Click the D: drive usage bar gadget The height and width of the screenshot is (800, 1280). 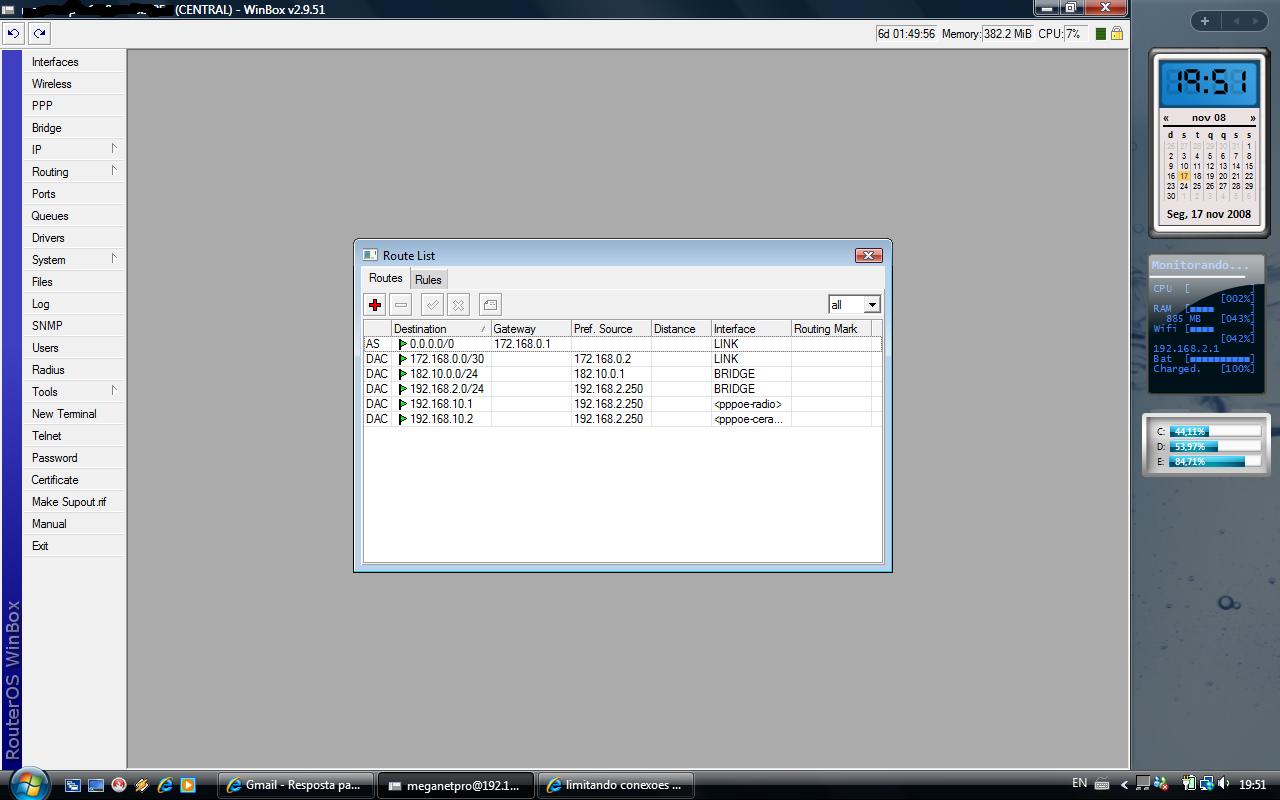[1215, 446]
